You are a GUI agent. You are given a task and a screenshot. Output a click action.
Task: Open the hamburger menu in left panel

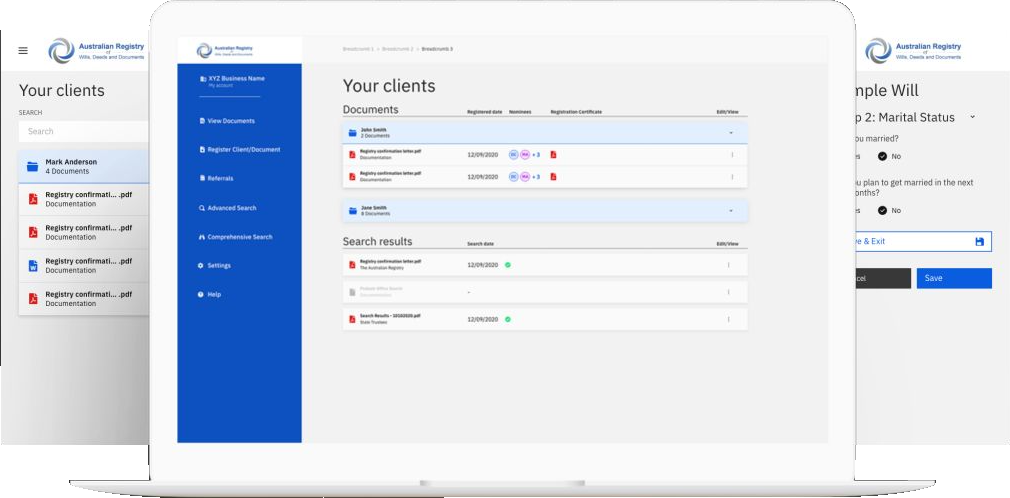23,51
